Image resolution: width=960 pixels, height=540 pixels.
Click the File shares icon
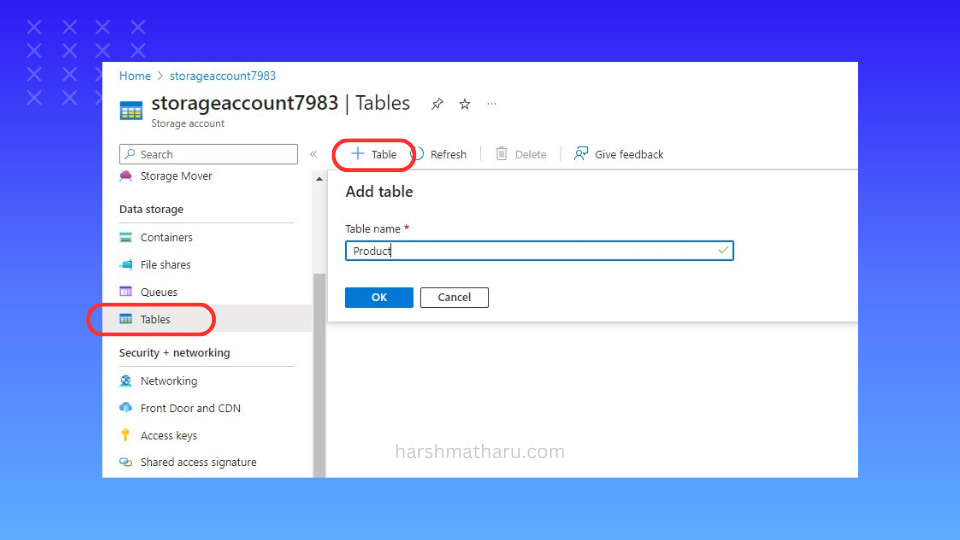[x=126, y=265]
